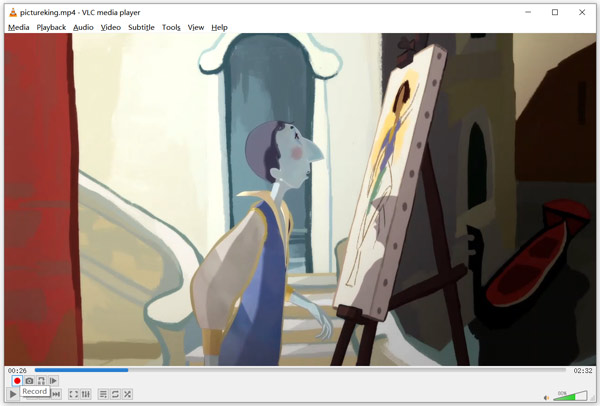Open the Media menu
The height and width of the screenshot is (406, 600).
(x=18, y=27)
